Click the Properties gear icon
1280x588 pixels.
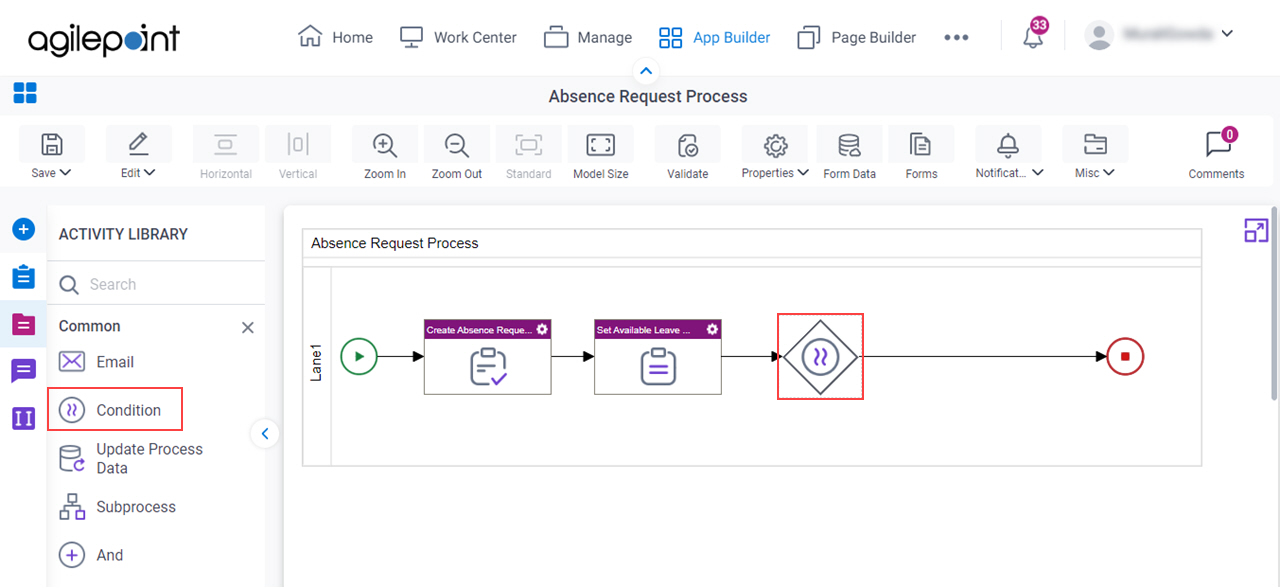pos(775,145)
